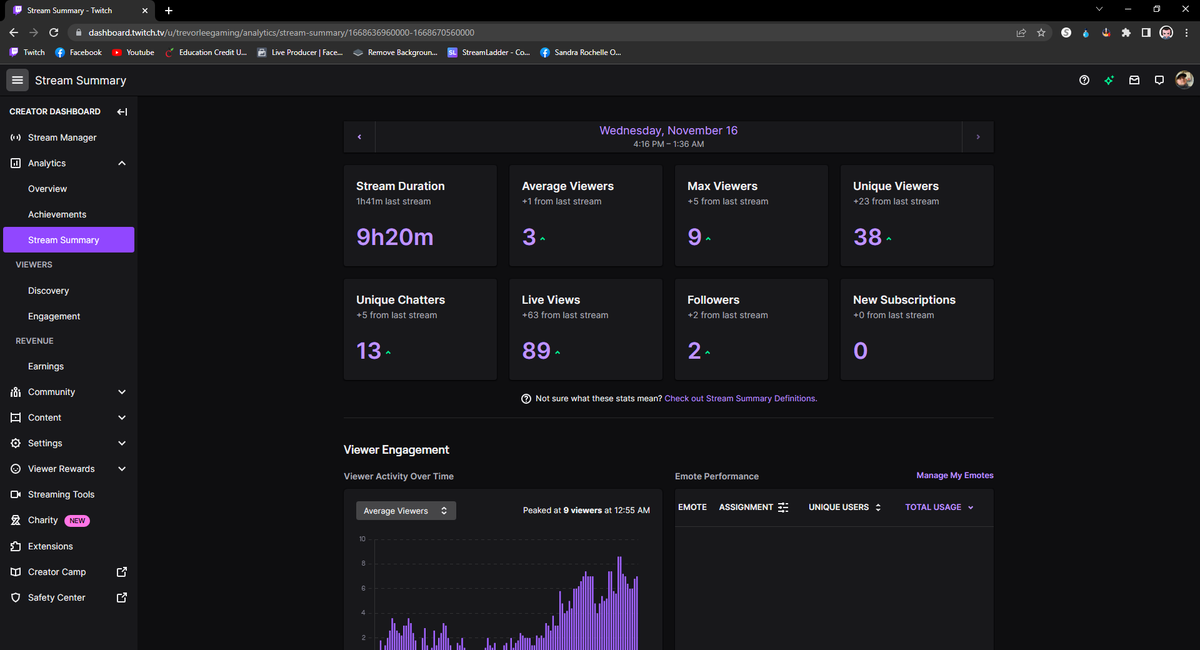Open the StreamLadder bookmark
Image resolution: width=1200 pixels, height=650 pixels.
[489, 52]
